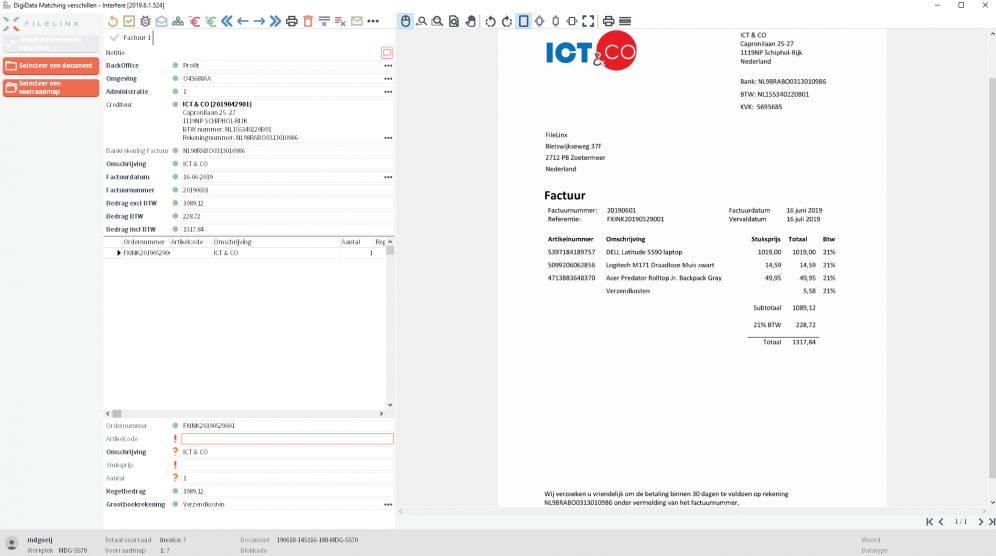
Task: Click Terughalen verwerkt document button
Action: [51, 43]
